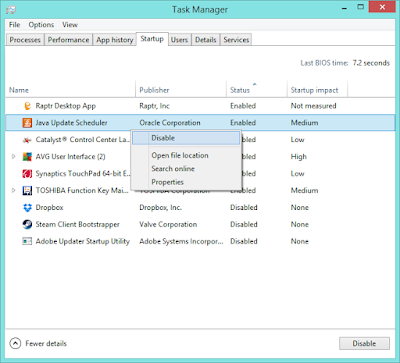Sort by the Publisher column header
400x363 pixels.
click(181, 90)
